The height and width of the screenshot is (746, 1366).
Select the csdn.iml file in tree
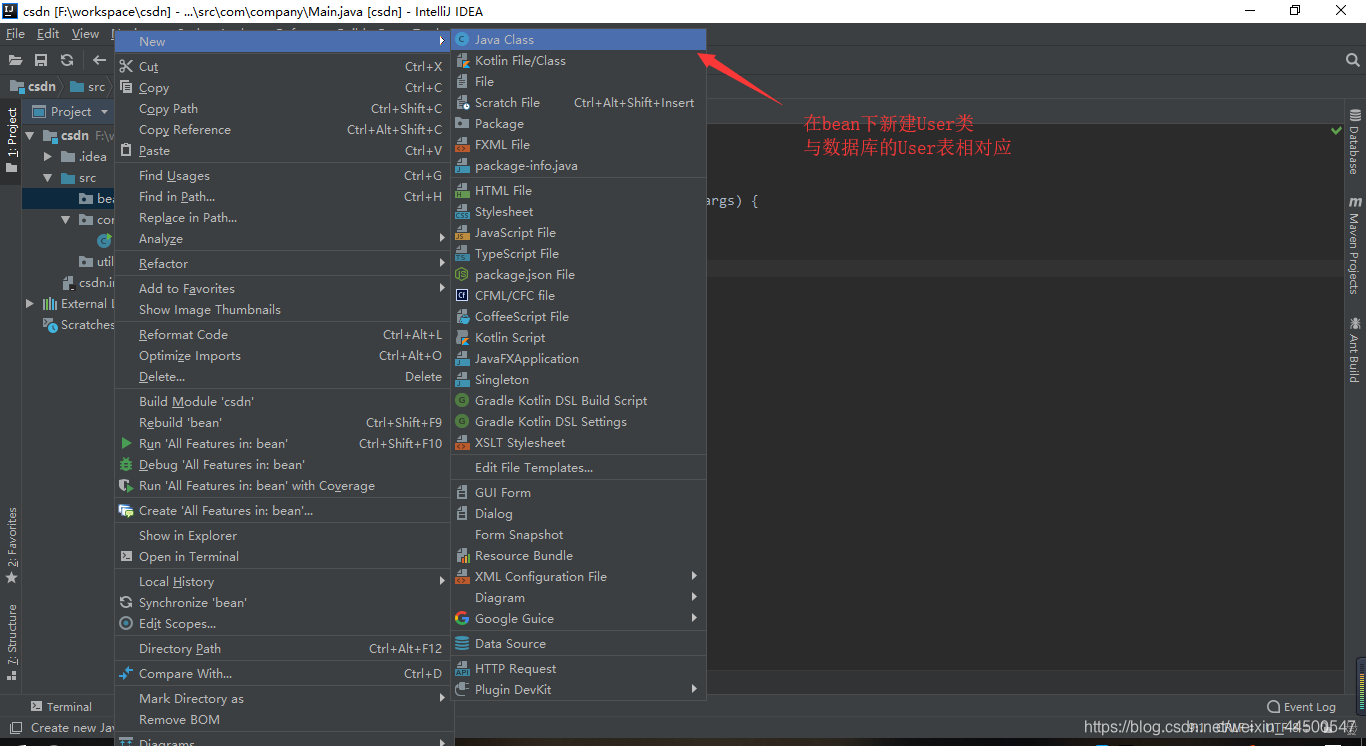(89, 282)
